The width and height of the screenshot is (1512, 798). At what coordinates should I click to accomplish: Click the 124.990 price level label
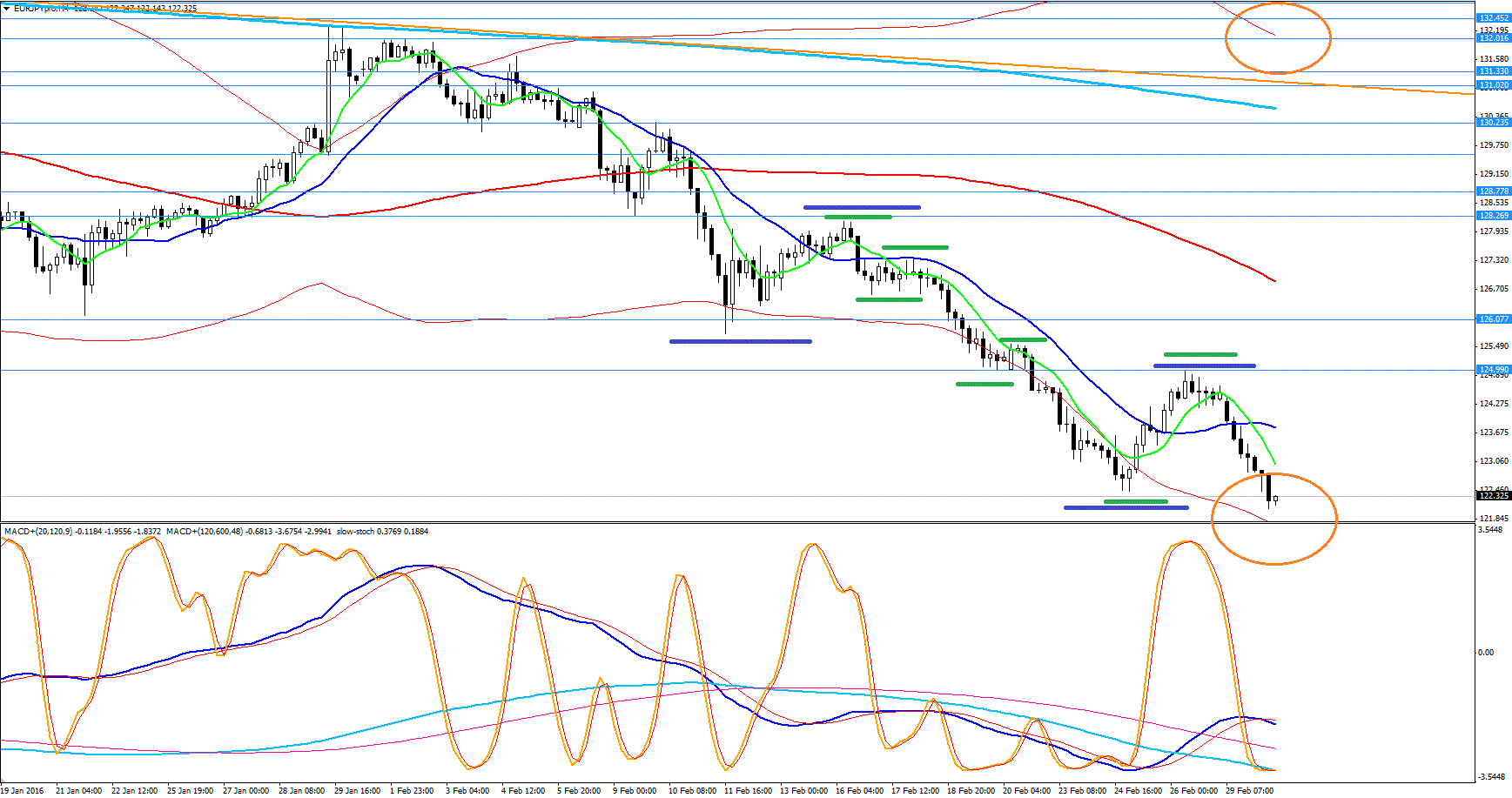pos(1494,370)
